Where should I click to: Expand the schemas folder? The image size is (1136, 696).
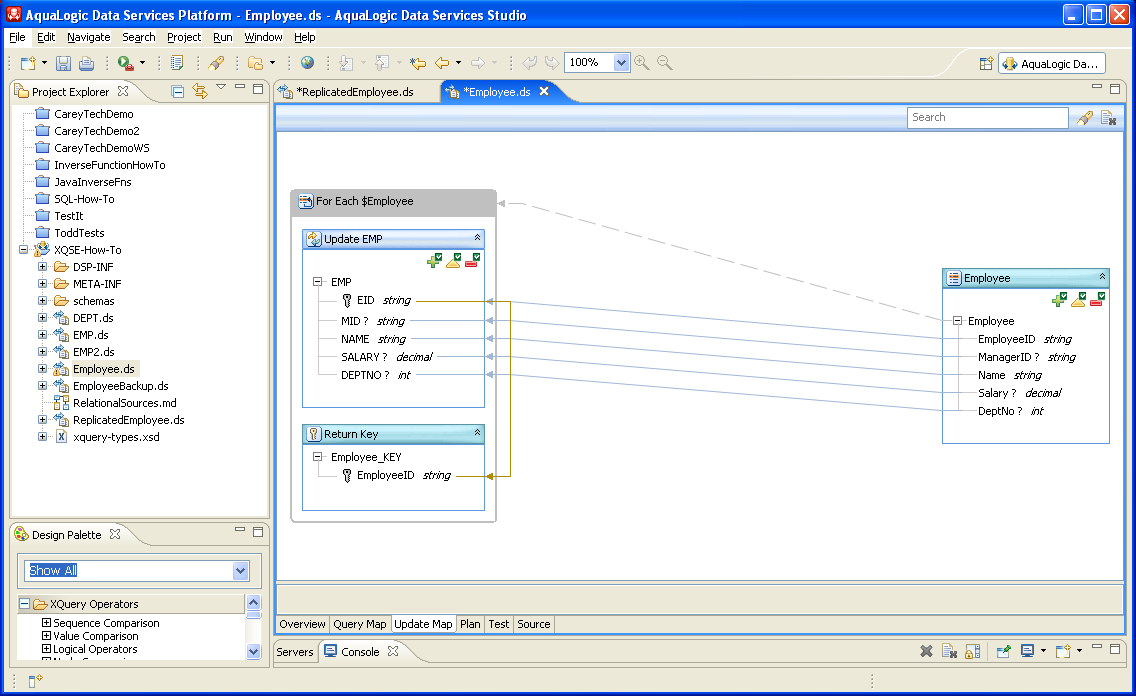tap(42, 301)
